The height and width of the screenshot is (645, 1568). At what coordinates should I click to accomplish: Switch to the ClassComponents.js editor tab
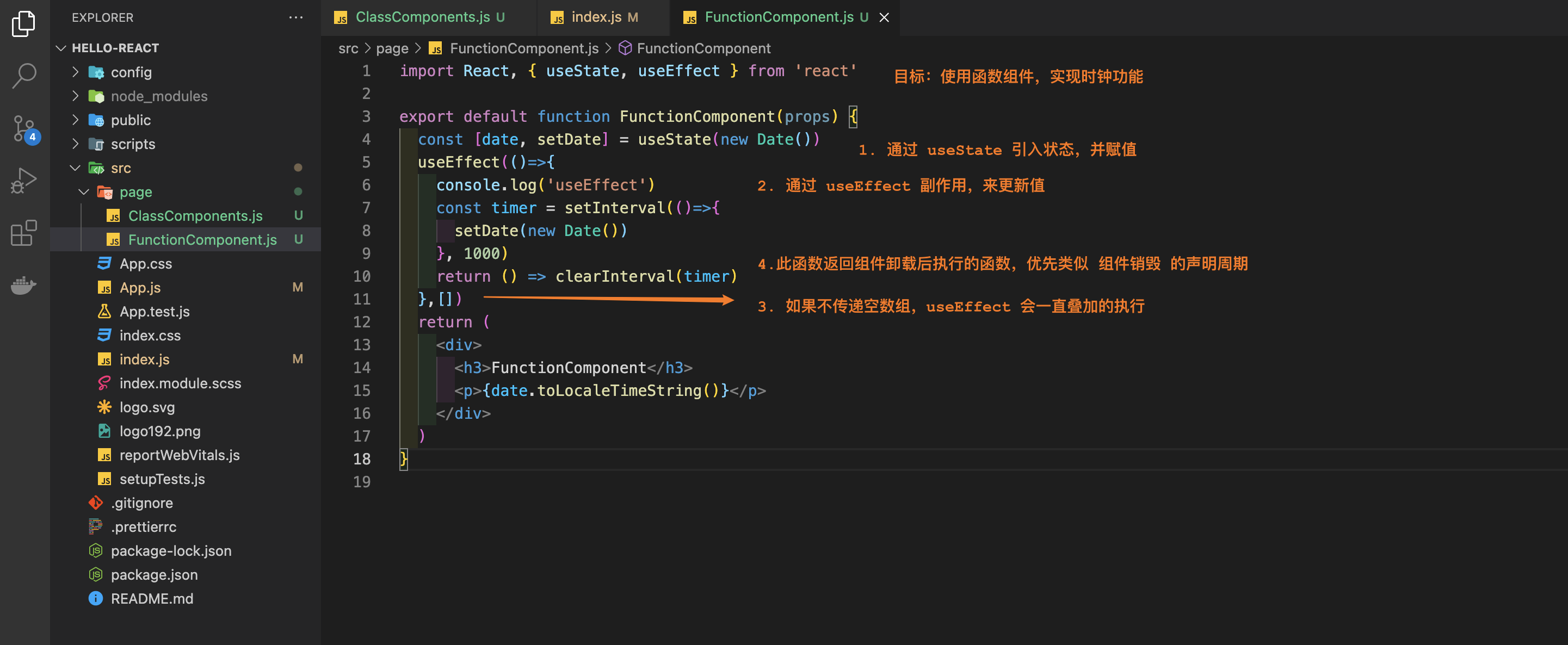[429, 17]
